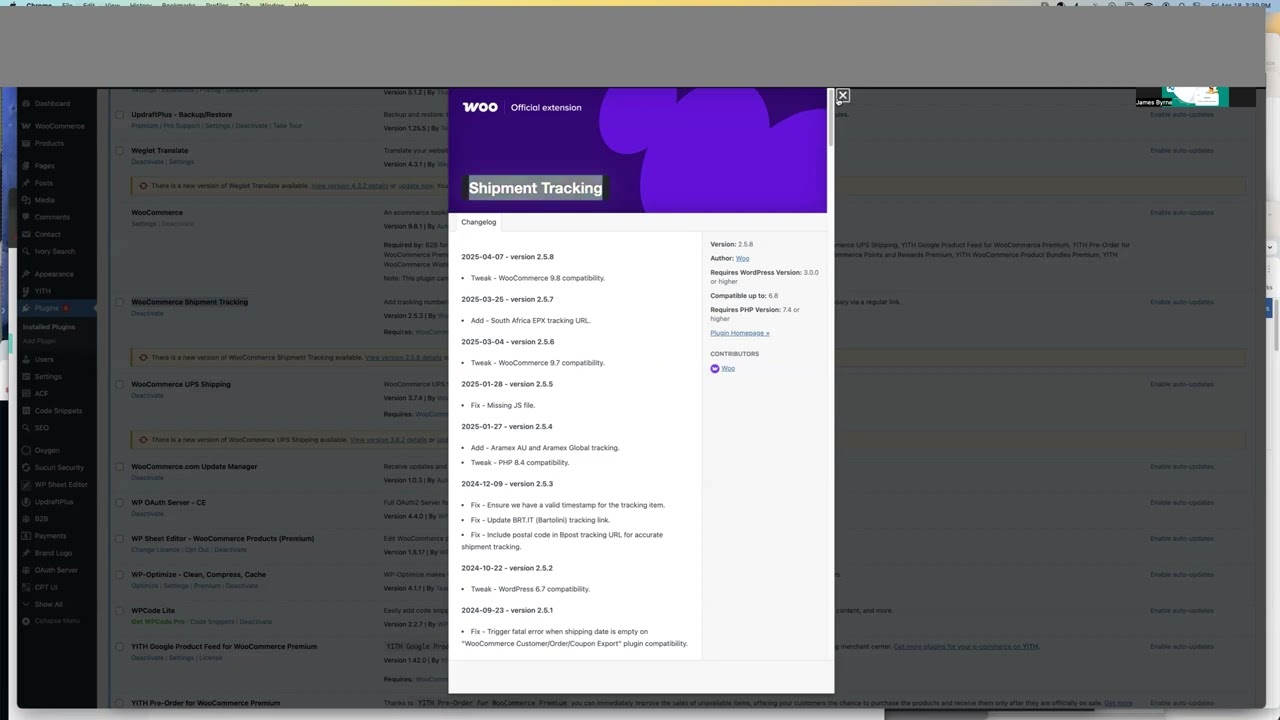Open the Plugin Homepage link
This screenshot has width=1280, height=720.
[740, 333]
